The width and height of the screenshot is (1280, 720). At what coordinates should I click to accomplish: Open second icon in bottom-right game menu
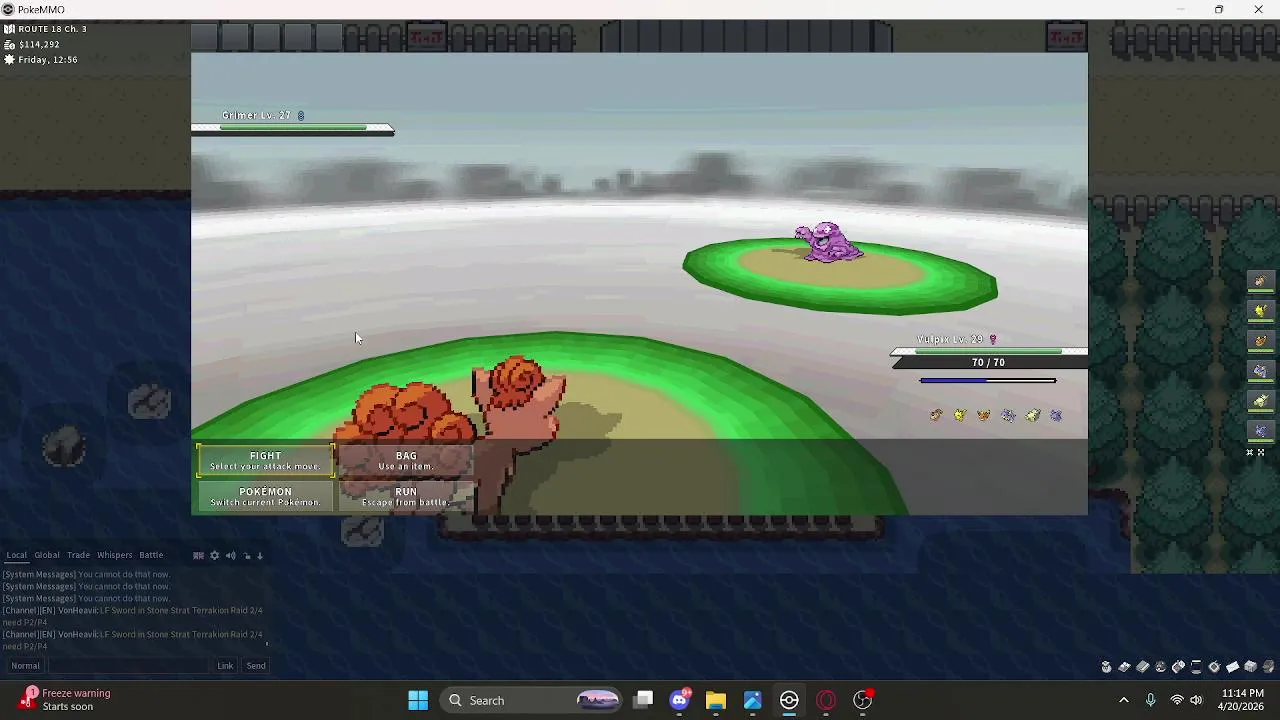tap(1124, 667)
